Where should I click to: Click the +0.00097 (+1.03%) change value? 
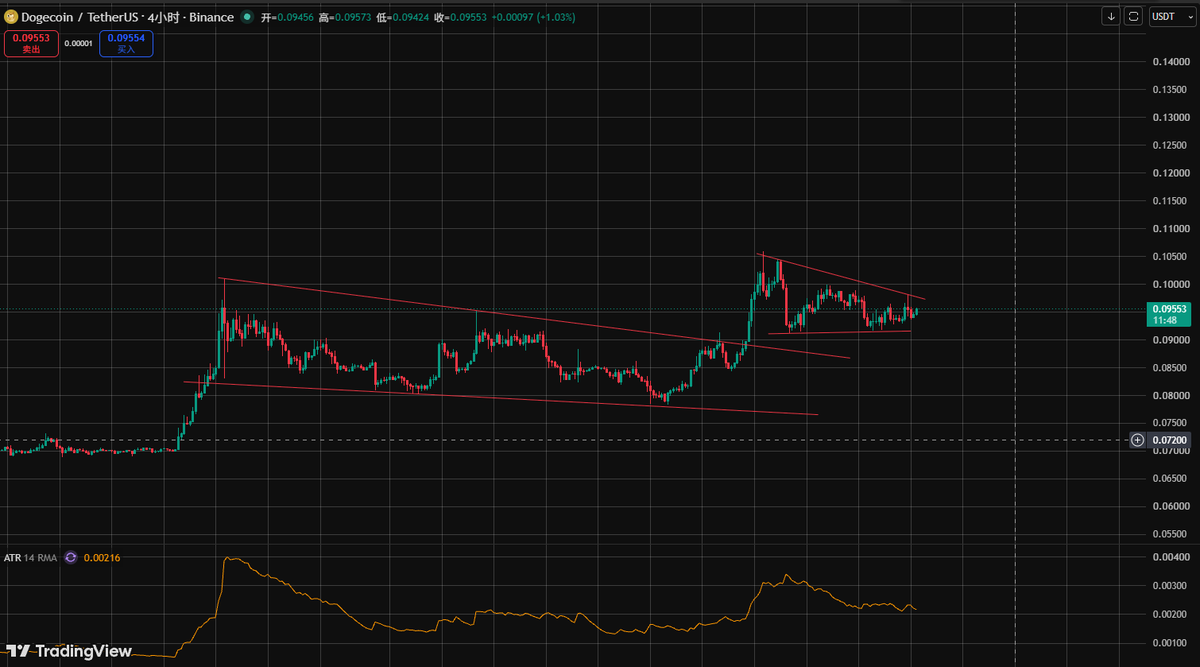[x=535, y=17]
